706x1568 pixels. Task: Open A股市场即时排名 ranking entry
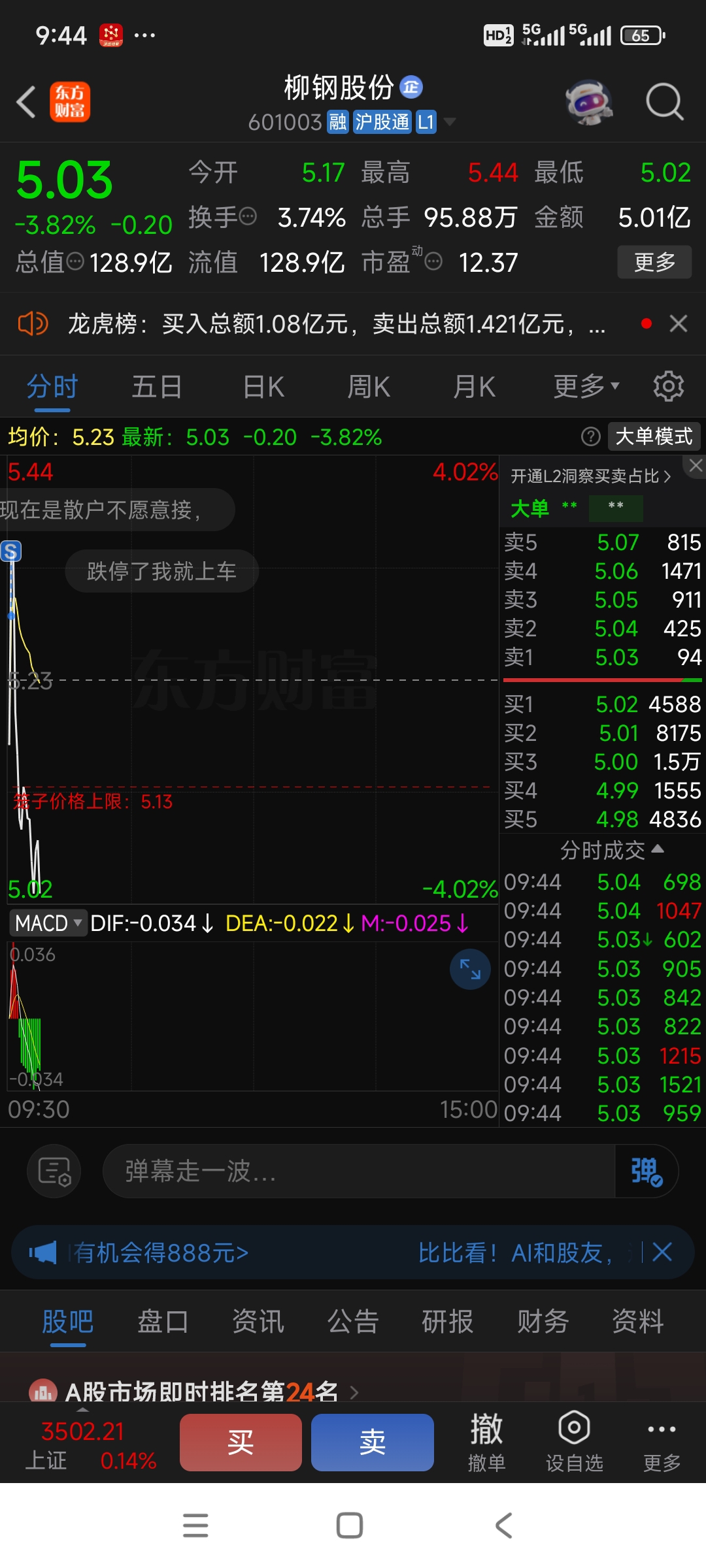click(194, 1392)
